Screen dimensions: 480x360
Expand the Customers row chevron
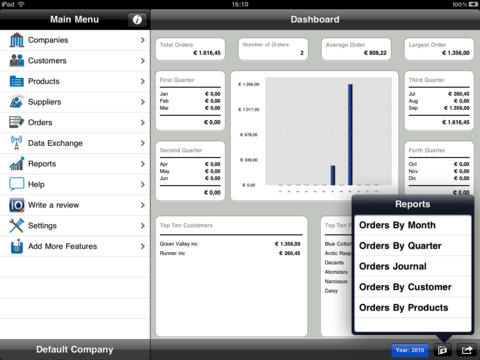(x=143, y=61)
